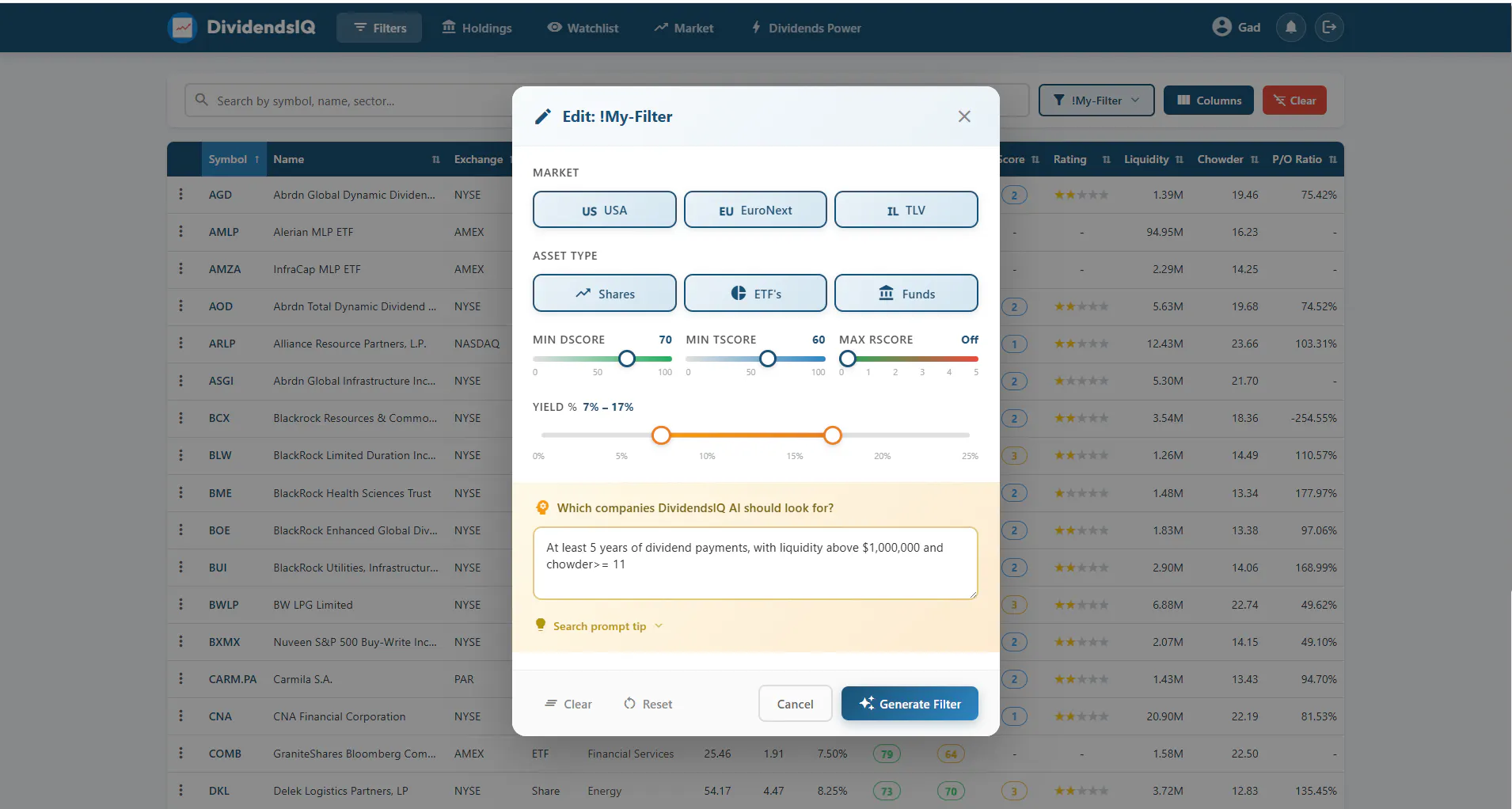Screen dimensions: 1512x809
Task: Toggle the EuroNext market option
Action: (755, 210)
